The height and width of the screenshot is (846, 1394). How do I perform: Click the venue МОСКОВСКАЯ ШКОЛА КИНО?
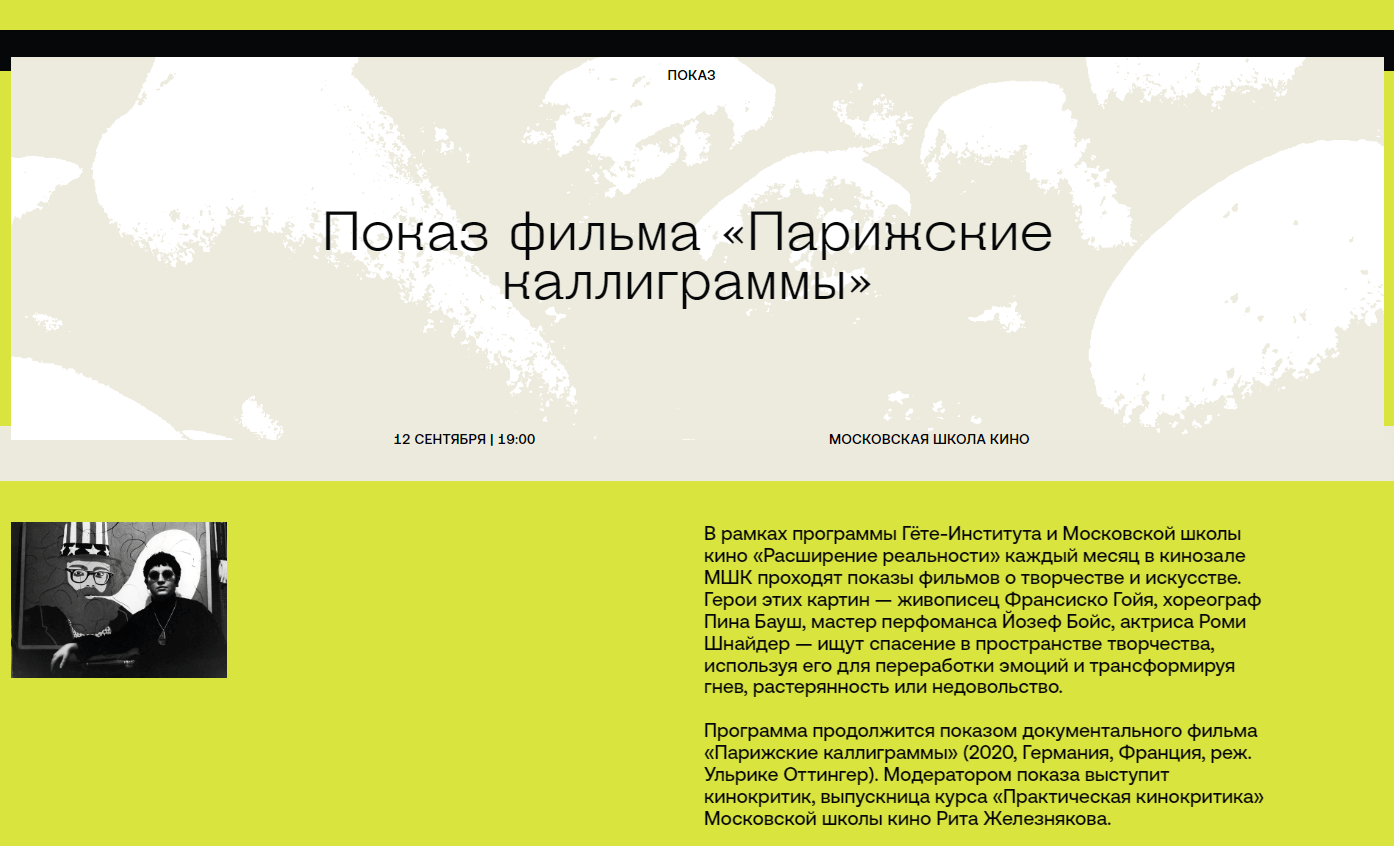coord(929,439)
